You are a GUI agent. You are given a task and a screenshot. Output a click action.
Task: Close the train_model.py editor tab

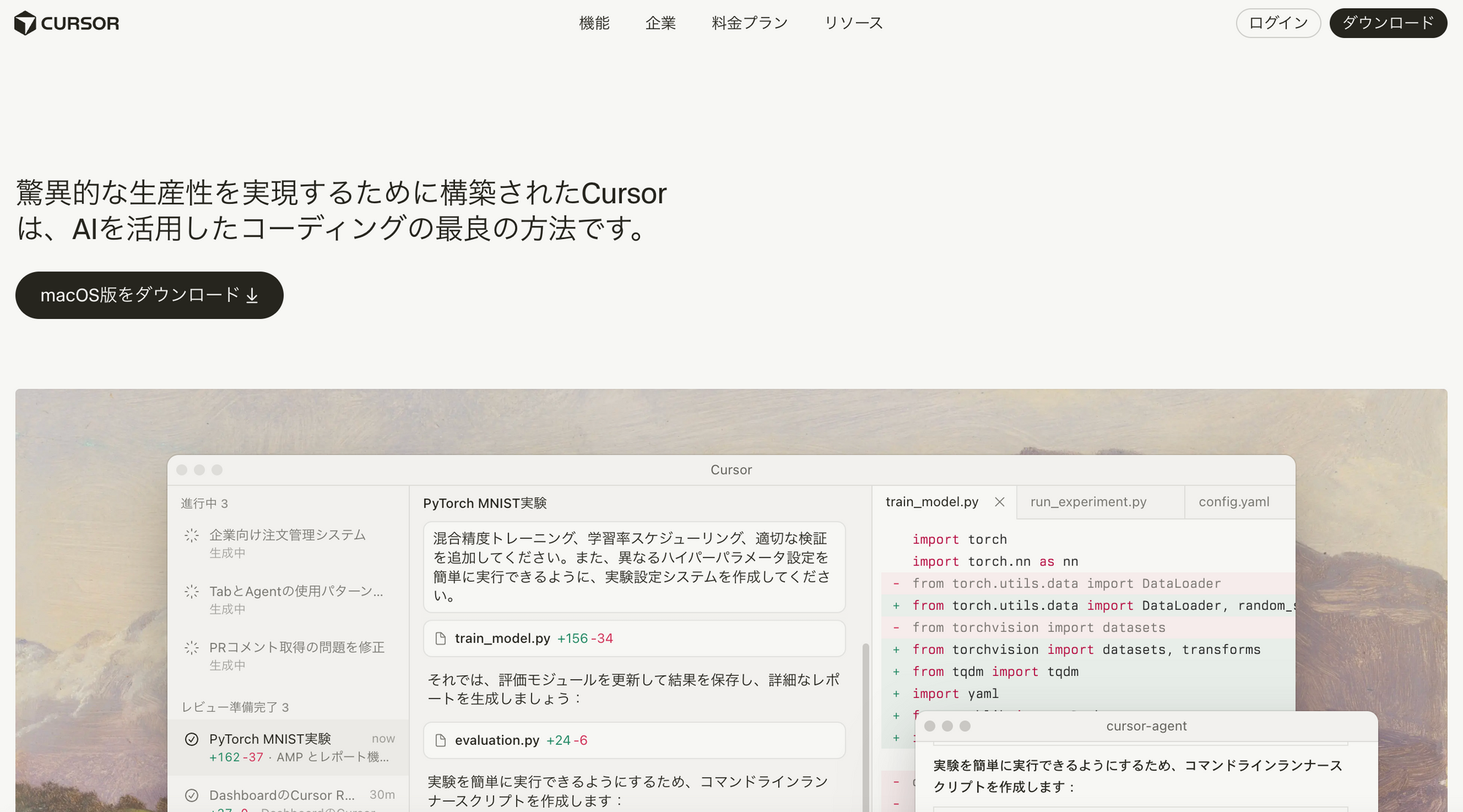coord(999,502)
